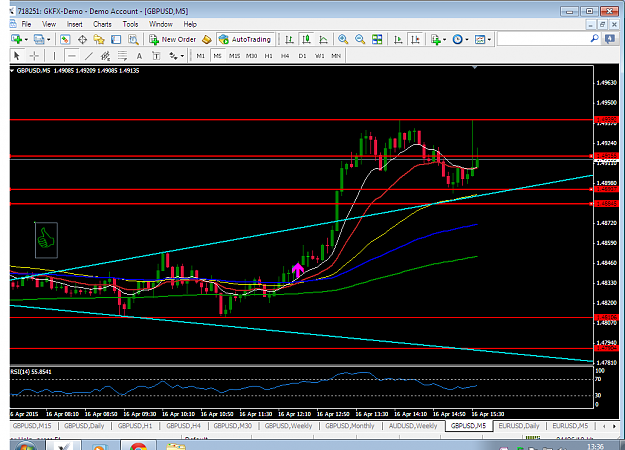Click the New Chart icon

17,39
